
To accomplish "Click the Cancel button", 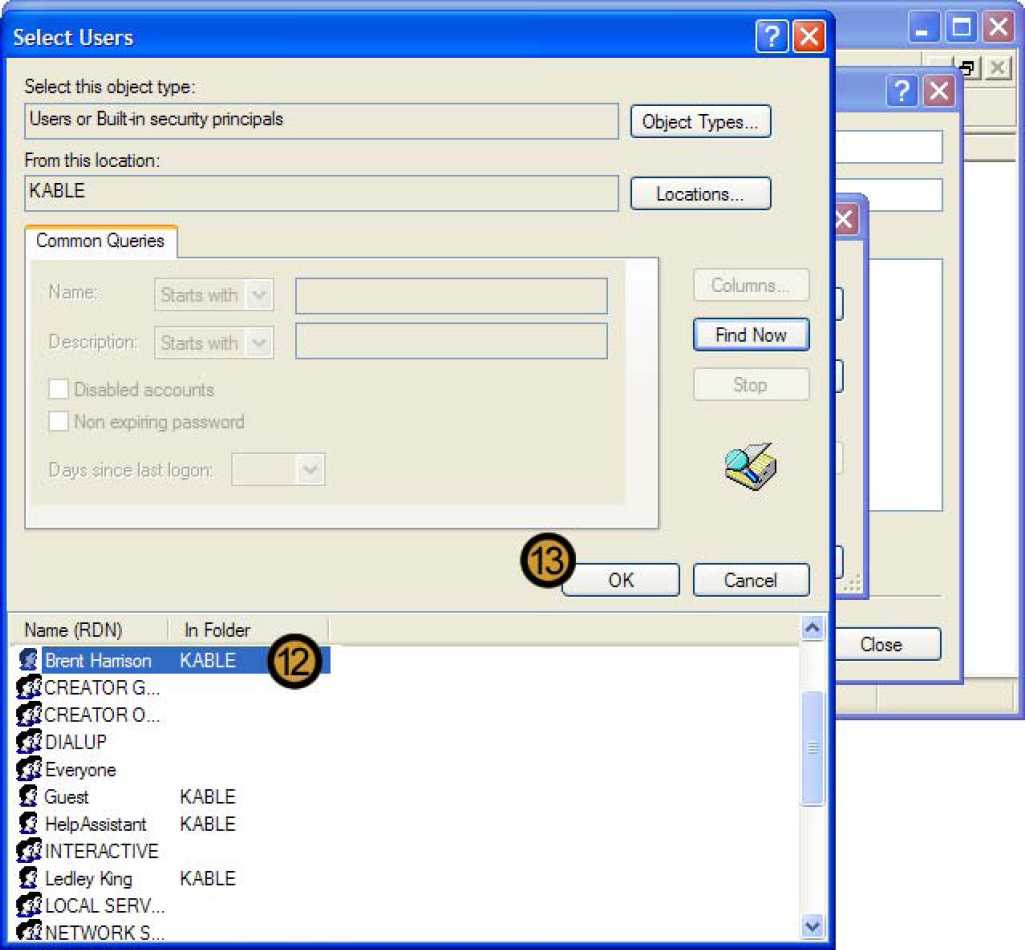I will coord(751,580).
